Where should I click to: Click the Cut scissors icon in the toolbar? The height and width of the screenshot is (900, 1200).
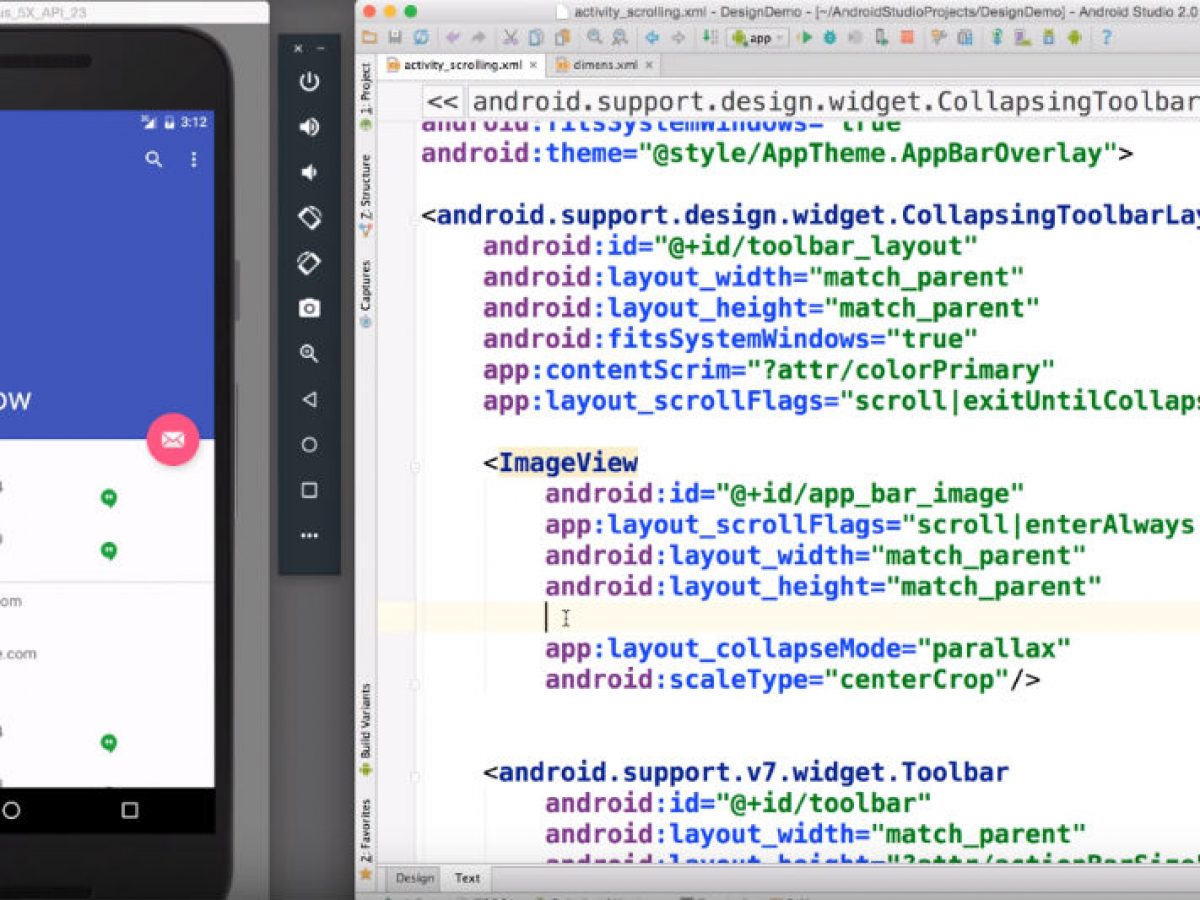510,38
